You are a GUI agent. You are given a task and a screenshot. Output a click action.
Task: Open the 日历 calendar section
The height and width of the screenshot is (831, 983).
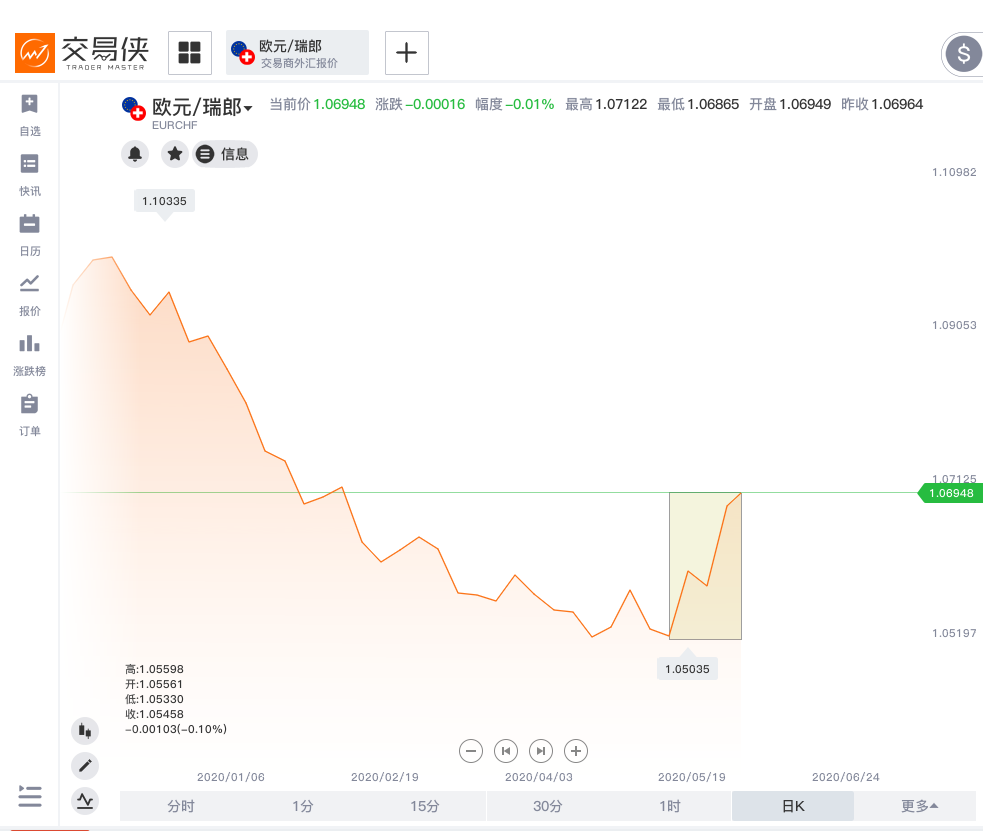pyautogui.click(x=29, y=225)
